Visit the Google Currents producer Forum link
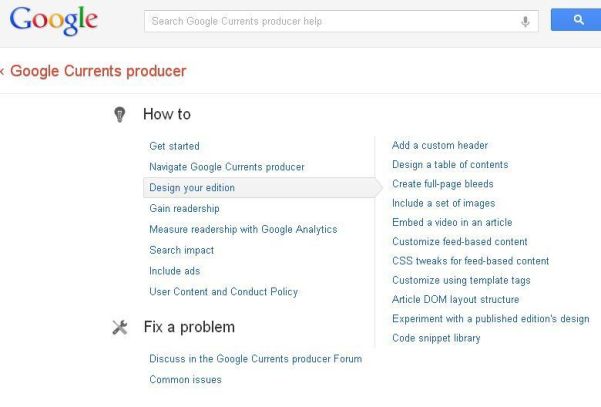The image size is (601, 407). [x=255, y=358]
